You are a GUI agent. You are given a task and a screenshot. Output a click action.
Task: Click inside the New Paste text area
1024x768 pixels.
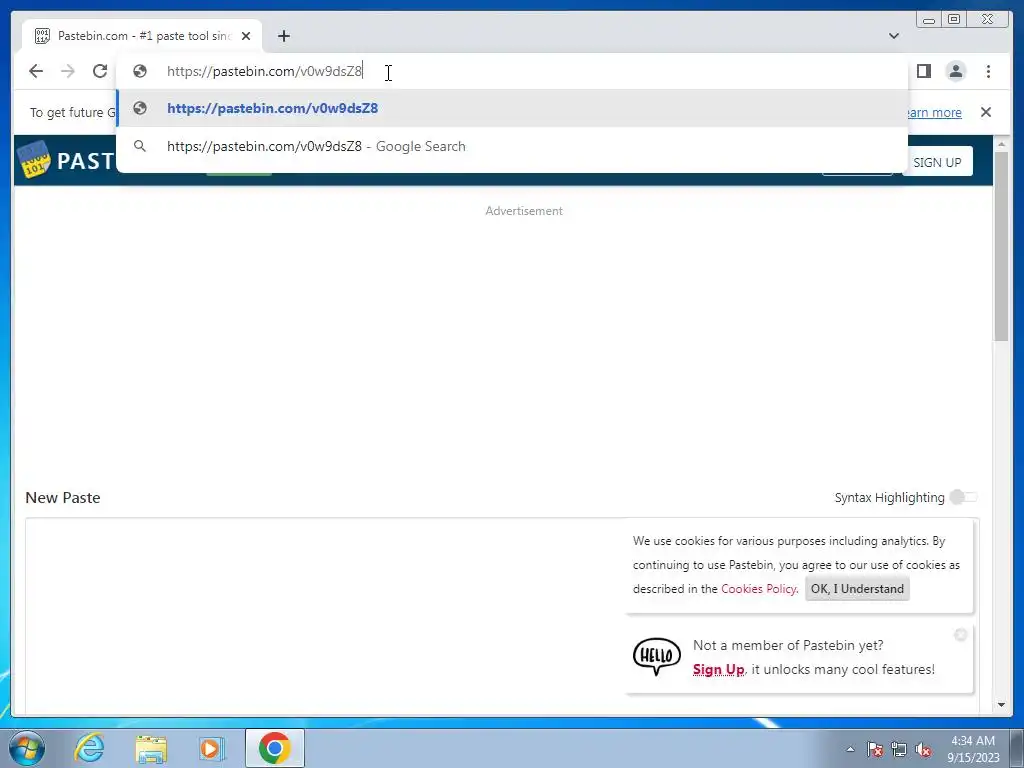point(325,616)
